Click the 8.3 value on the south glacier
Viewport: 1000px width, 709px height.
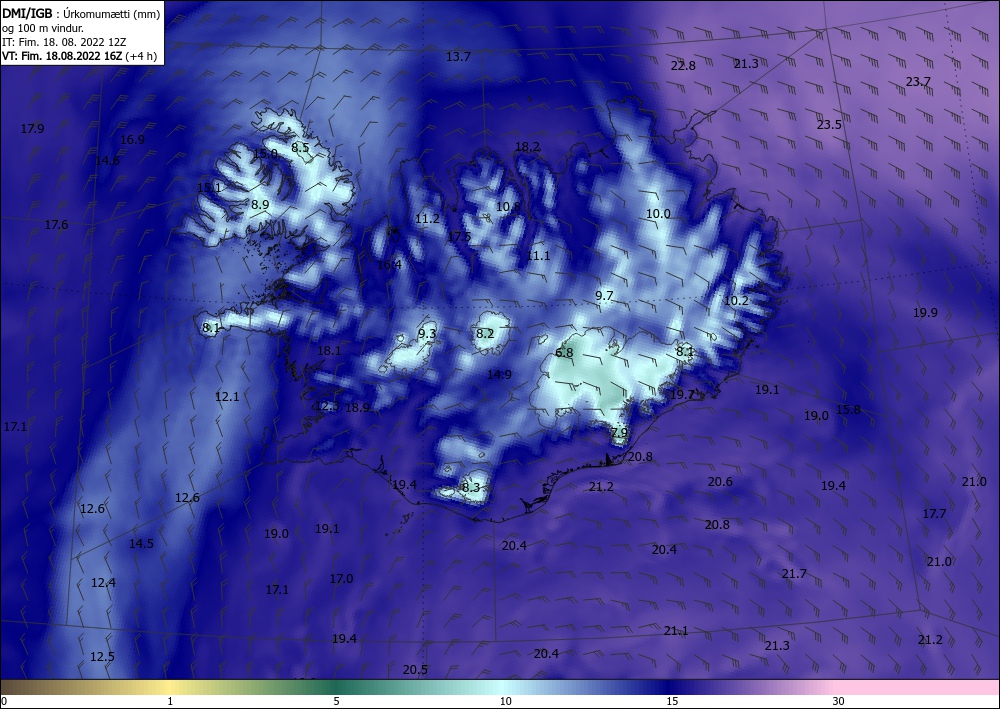click(x=471, y=488)
